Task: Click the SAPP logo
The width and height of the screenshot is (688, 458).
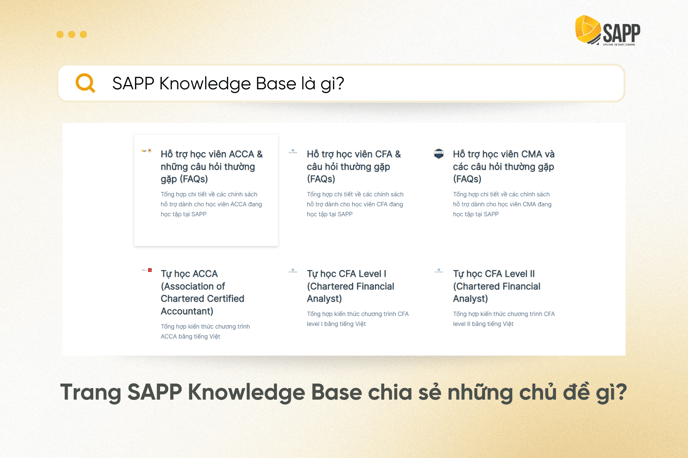Action: [x=607, y=30]
